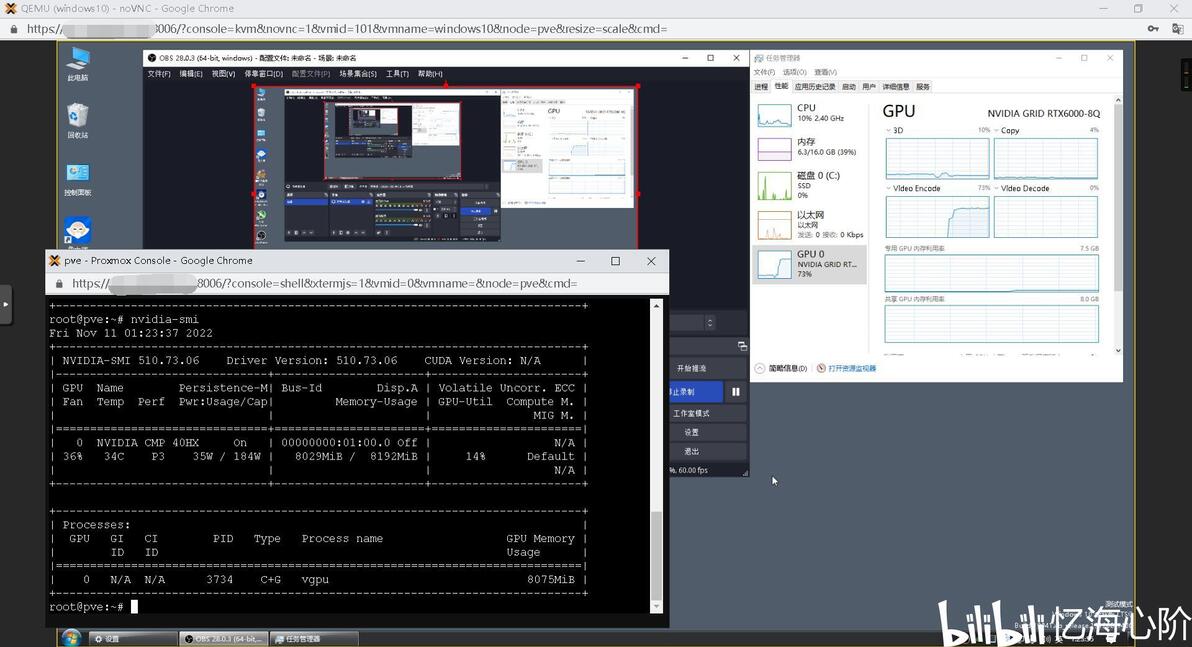
Task: Click the Proxmox terminal scroll-up arrow
Action: pyautogui.click(x=657, y=304)
